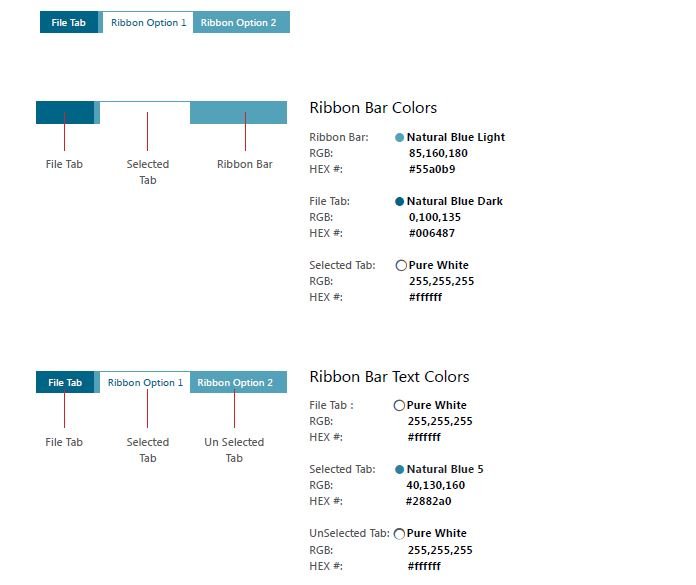Screen dimensions: 696x585
Task: Select the lower Ribbon Option 1 tab
Action: tap(145, 382)
